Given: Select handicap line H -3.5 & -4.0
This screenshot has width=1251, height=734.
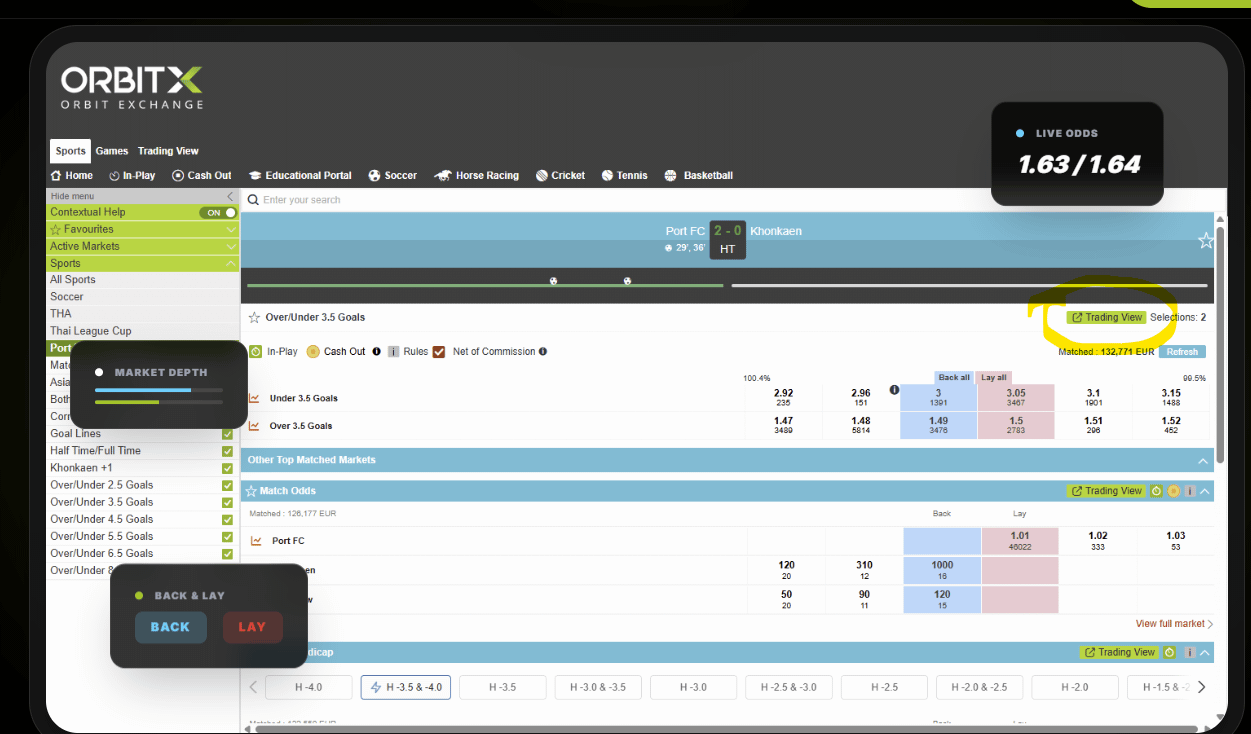Looking at the screenshot, I should (x=406, y=687).
